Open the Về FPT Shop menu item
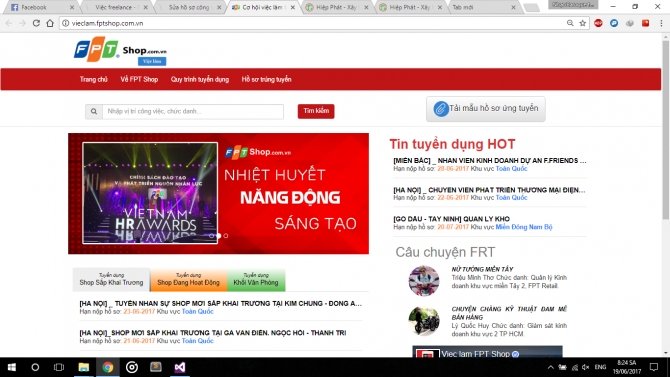670x377 pixels. click(139, 80)
